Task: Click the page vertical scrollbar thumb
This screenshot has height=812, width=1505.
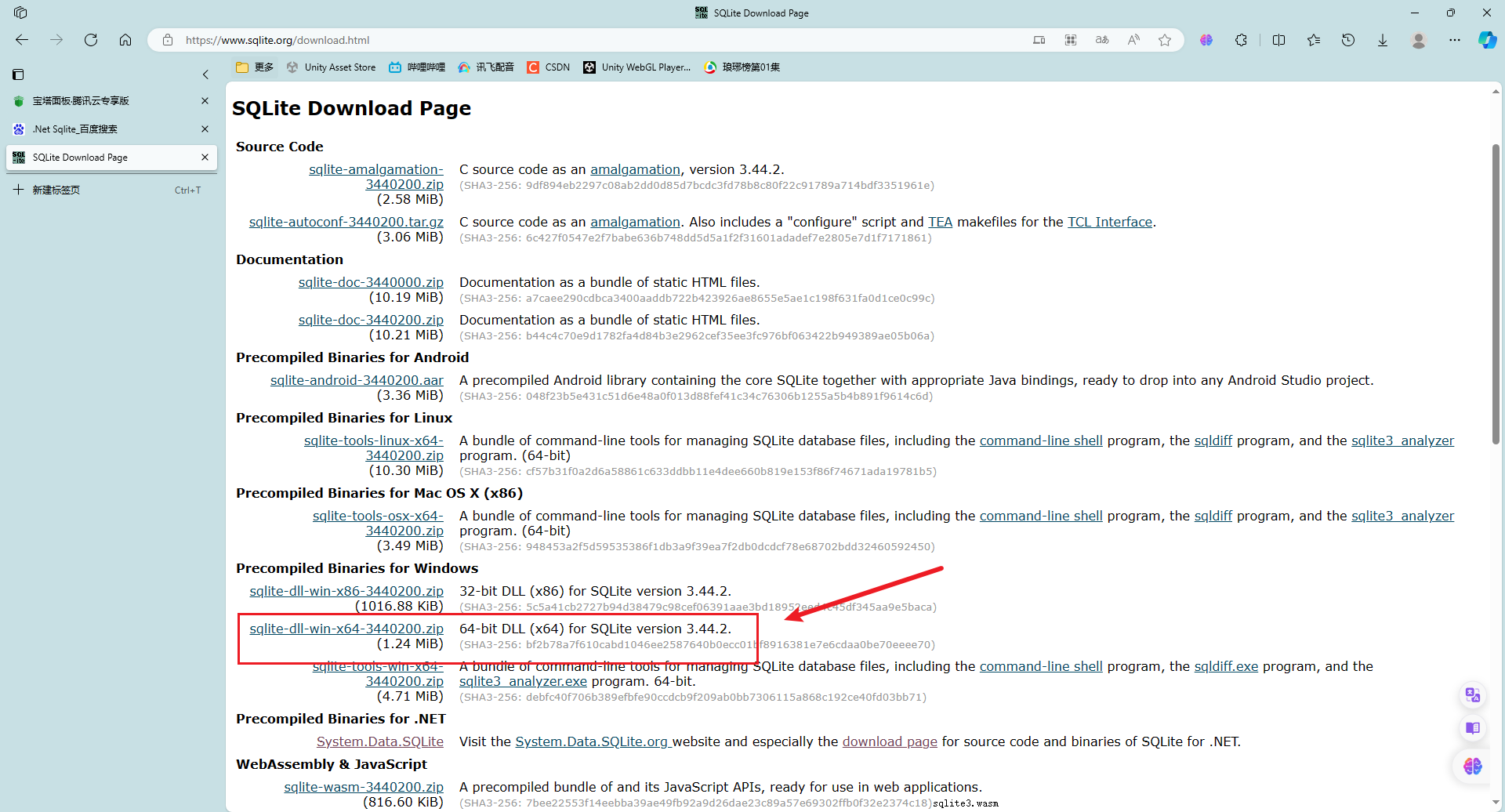Action: [x=1496, y=294]
